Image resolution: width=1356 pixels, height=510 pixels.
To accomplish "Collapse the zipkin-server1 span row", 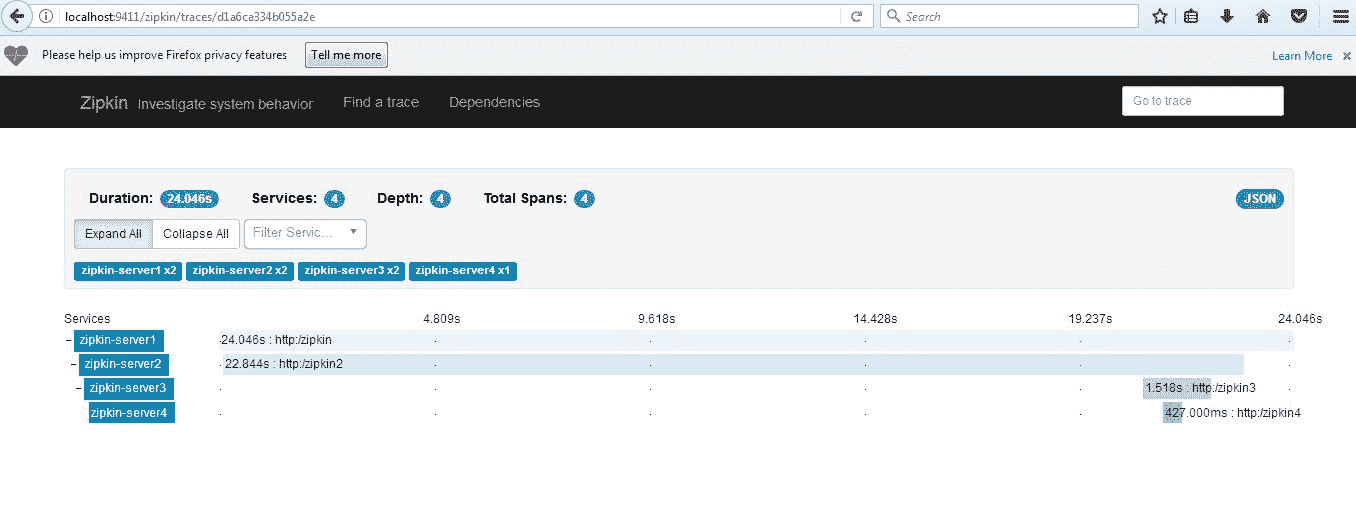I will [x=68, y=341].
